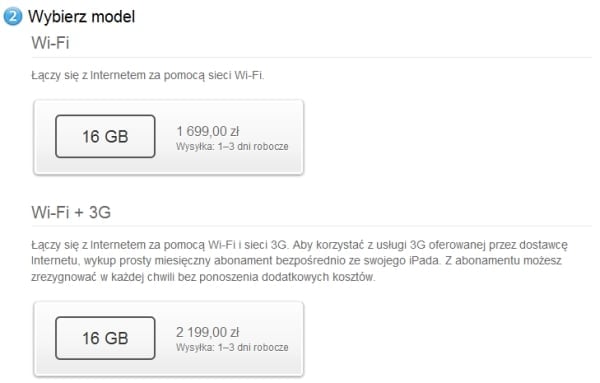Click the Wybierz model heading
The width and height of the screenshot is (600, 383).
click(82, 17)
